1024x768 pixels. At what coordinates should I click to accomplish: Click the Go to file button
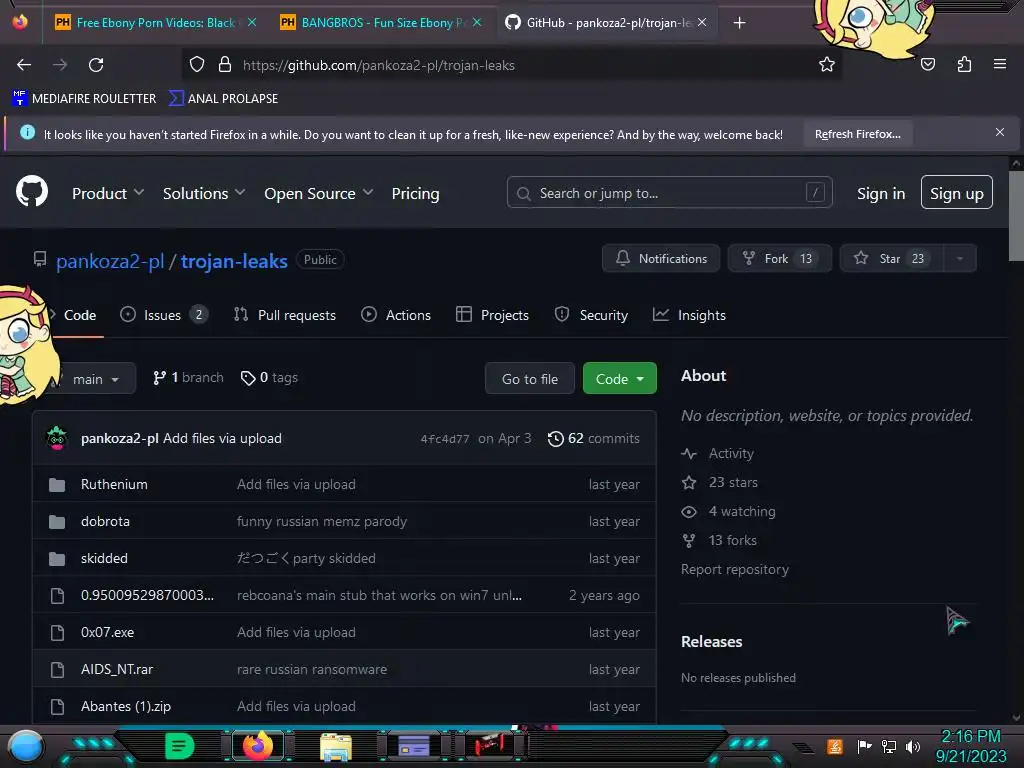[x=530, y=379]
